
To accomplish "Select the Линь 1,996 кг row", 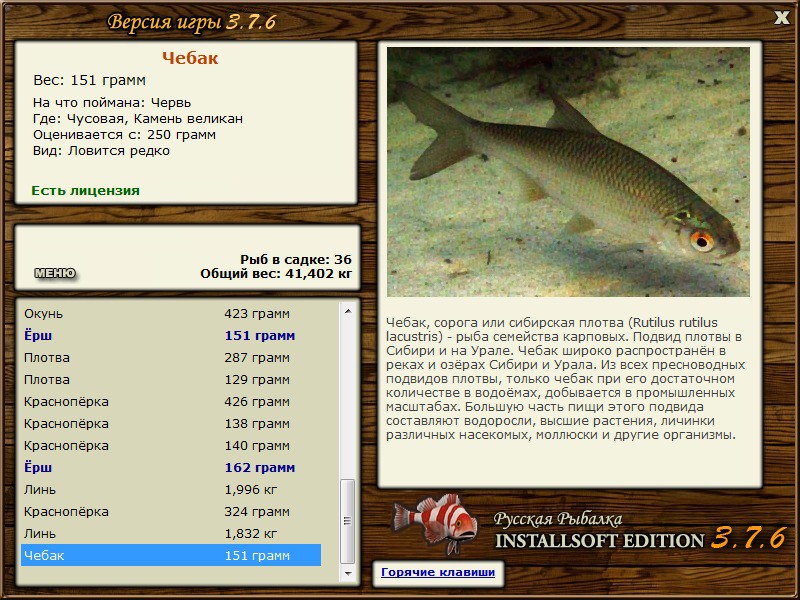I will pos(171,489).
